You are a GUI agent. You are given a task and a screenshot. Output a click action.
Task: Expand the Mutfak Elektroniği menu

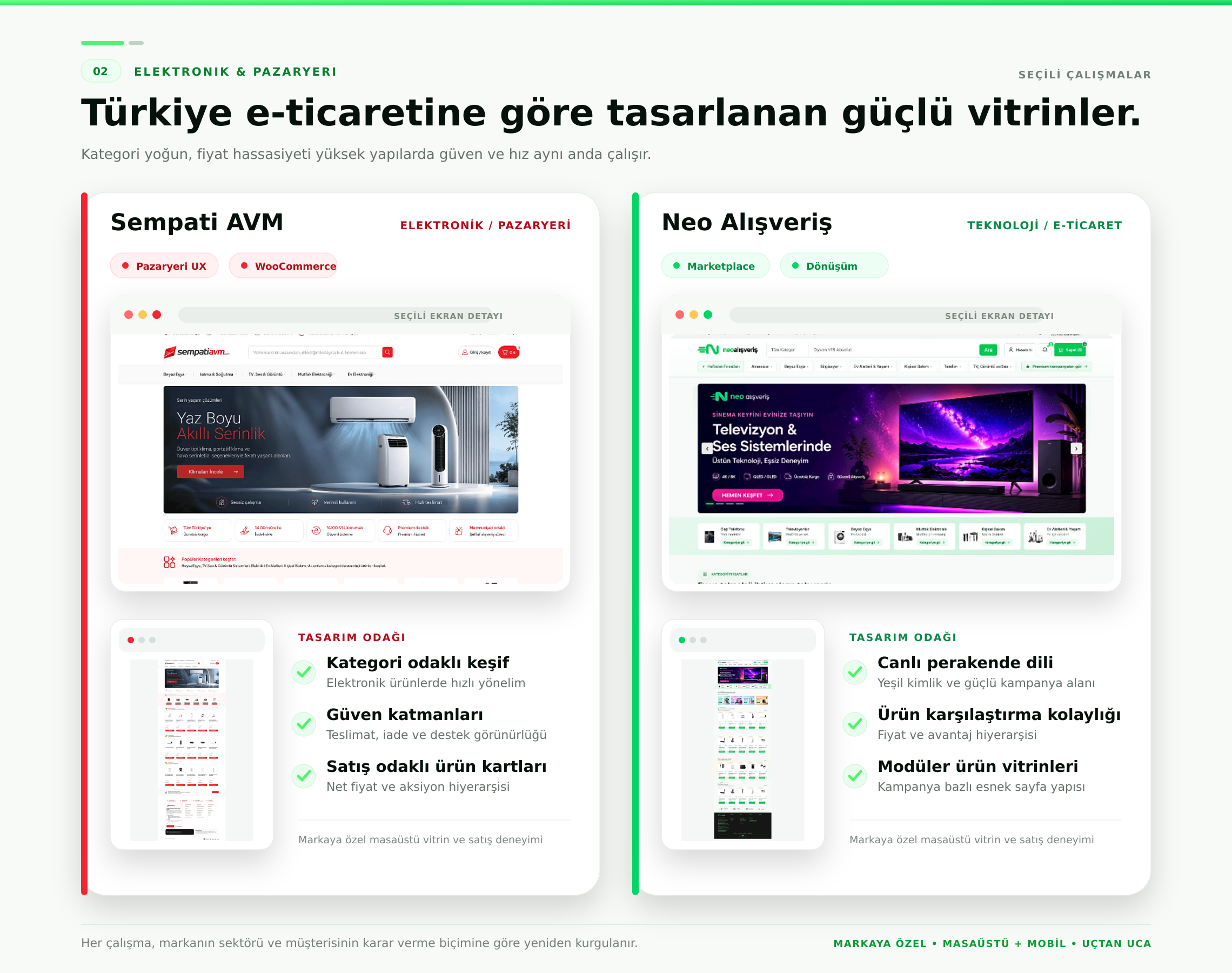point(317,374)
